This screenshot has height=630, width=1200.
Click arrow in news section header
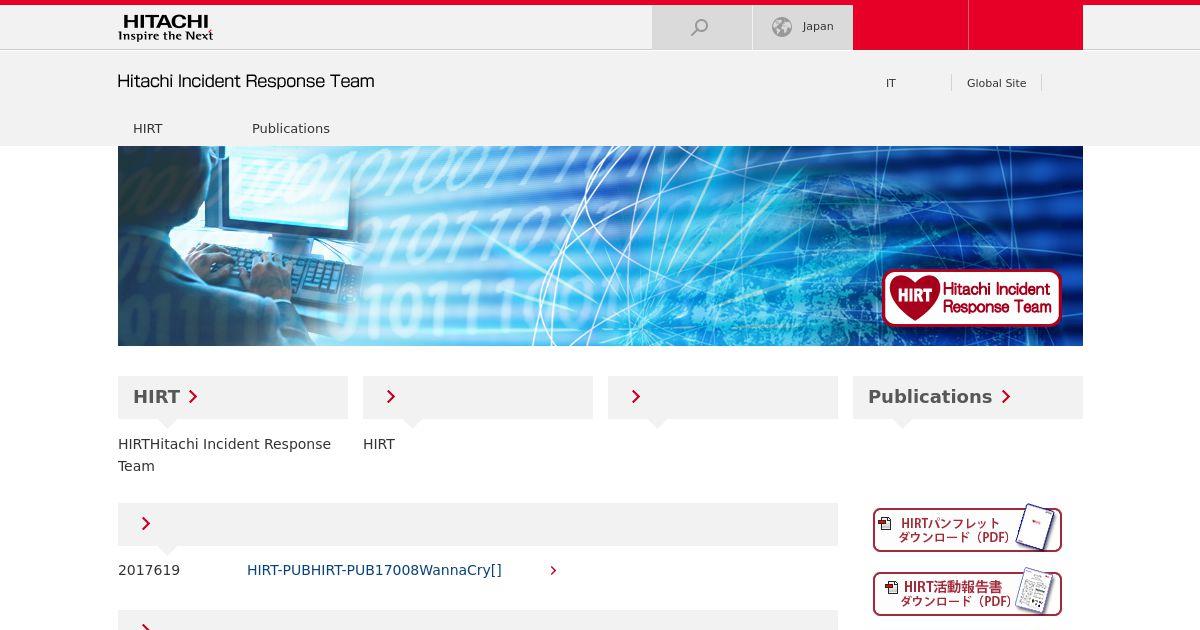146,524
